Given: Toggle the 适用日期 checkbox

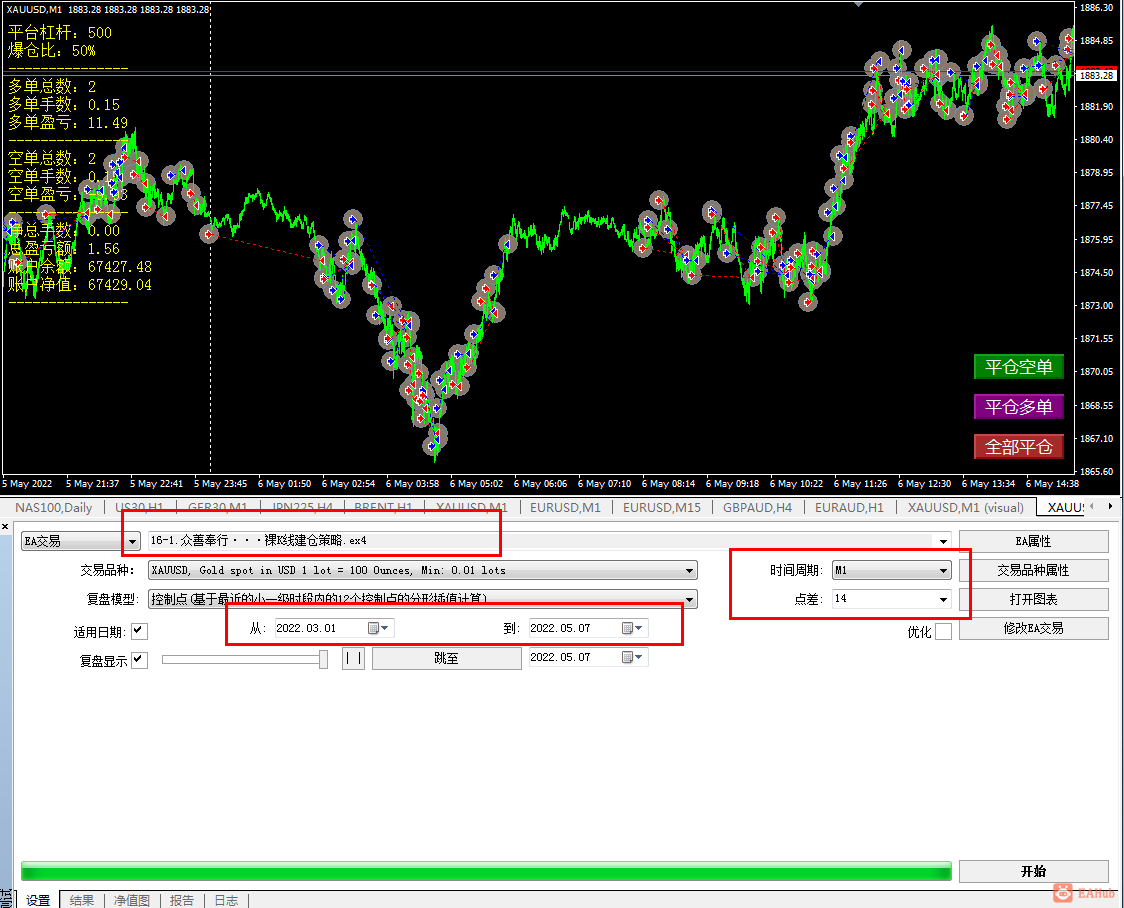Looking at the screenshot, I should [140, 631].
